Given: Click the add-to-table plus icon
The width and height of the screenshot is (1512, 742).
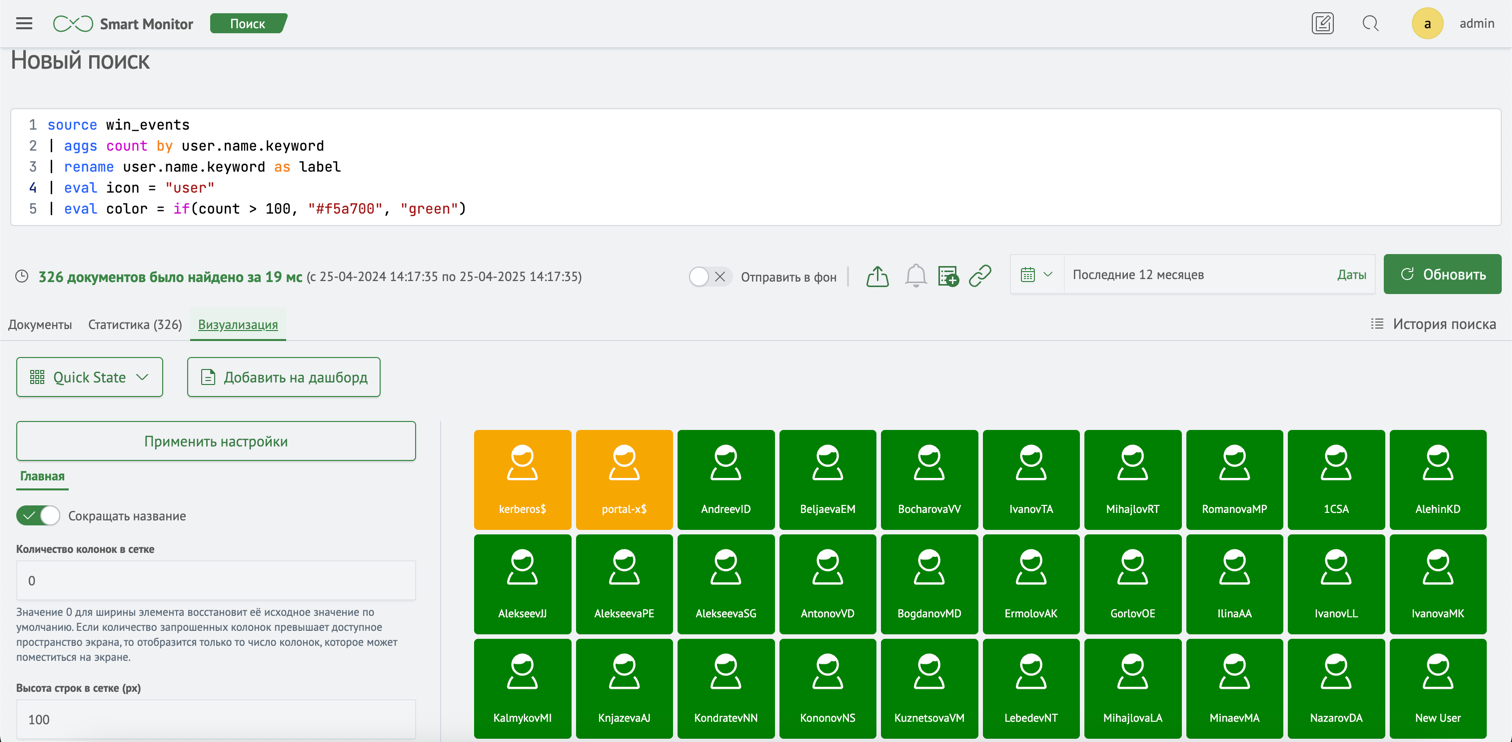Looking at the screenshot, I should [948, 276].
